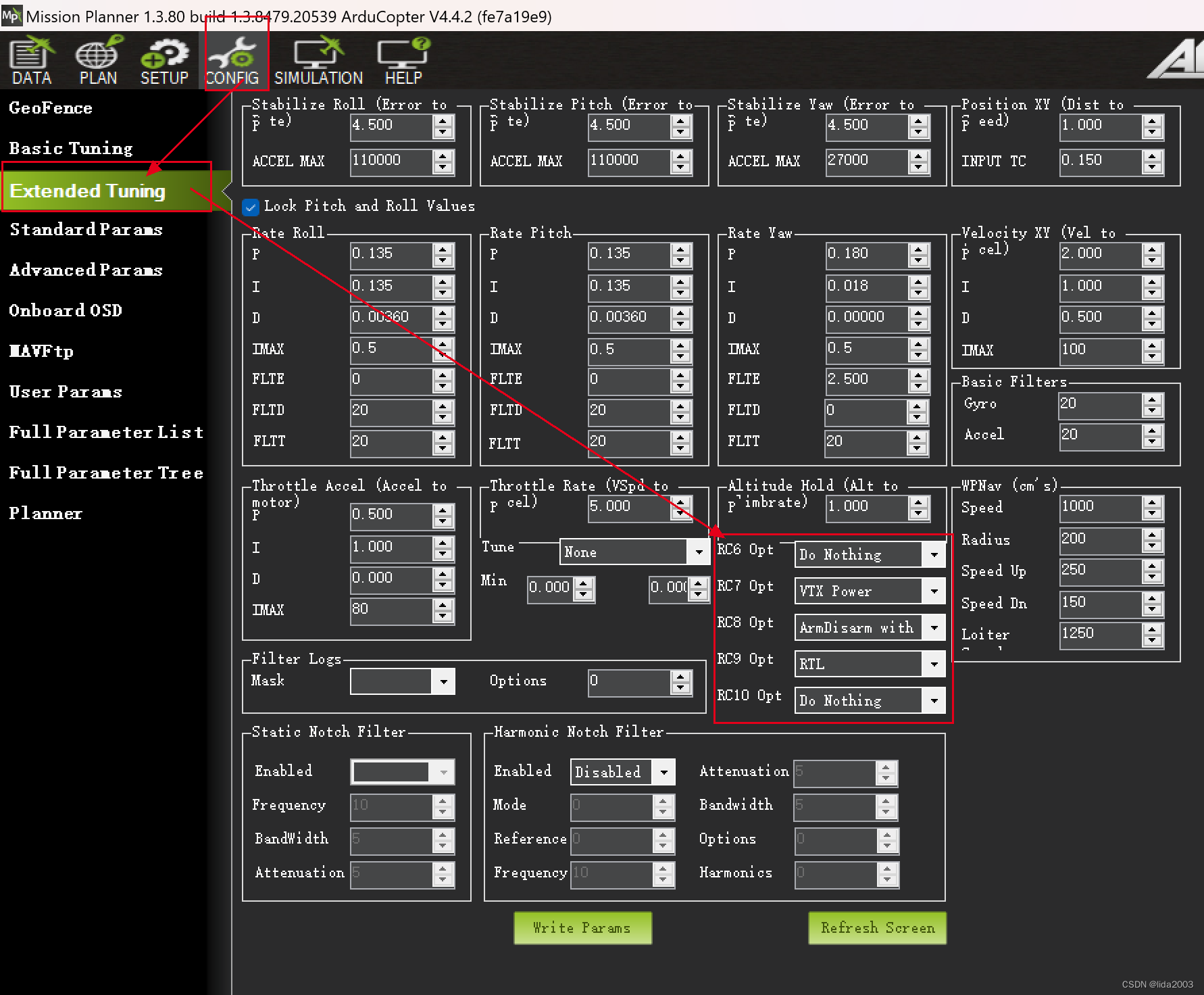Click Velocity XY IMAX value field

point(1101,350)
